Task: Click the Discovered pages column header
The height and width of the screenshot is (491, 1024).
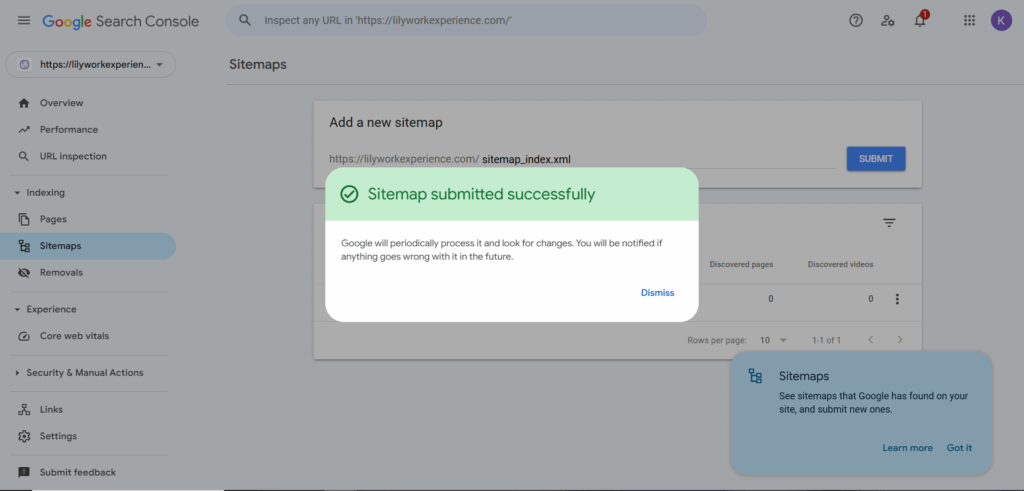Action: pyautogui.click(x=741, y=264)
